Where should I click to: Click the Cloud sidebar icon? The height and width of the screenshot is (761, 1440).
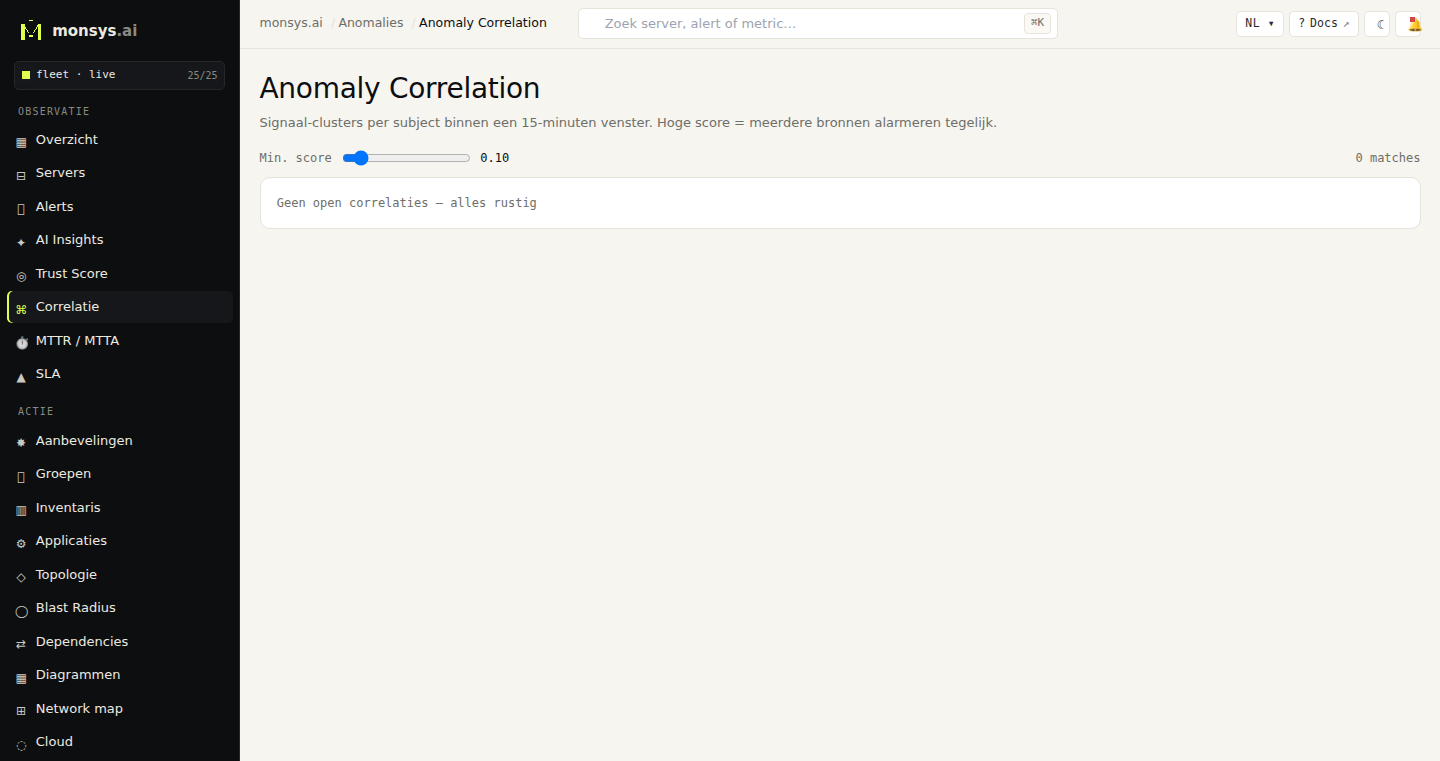(x=21, y=744)
